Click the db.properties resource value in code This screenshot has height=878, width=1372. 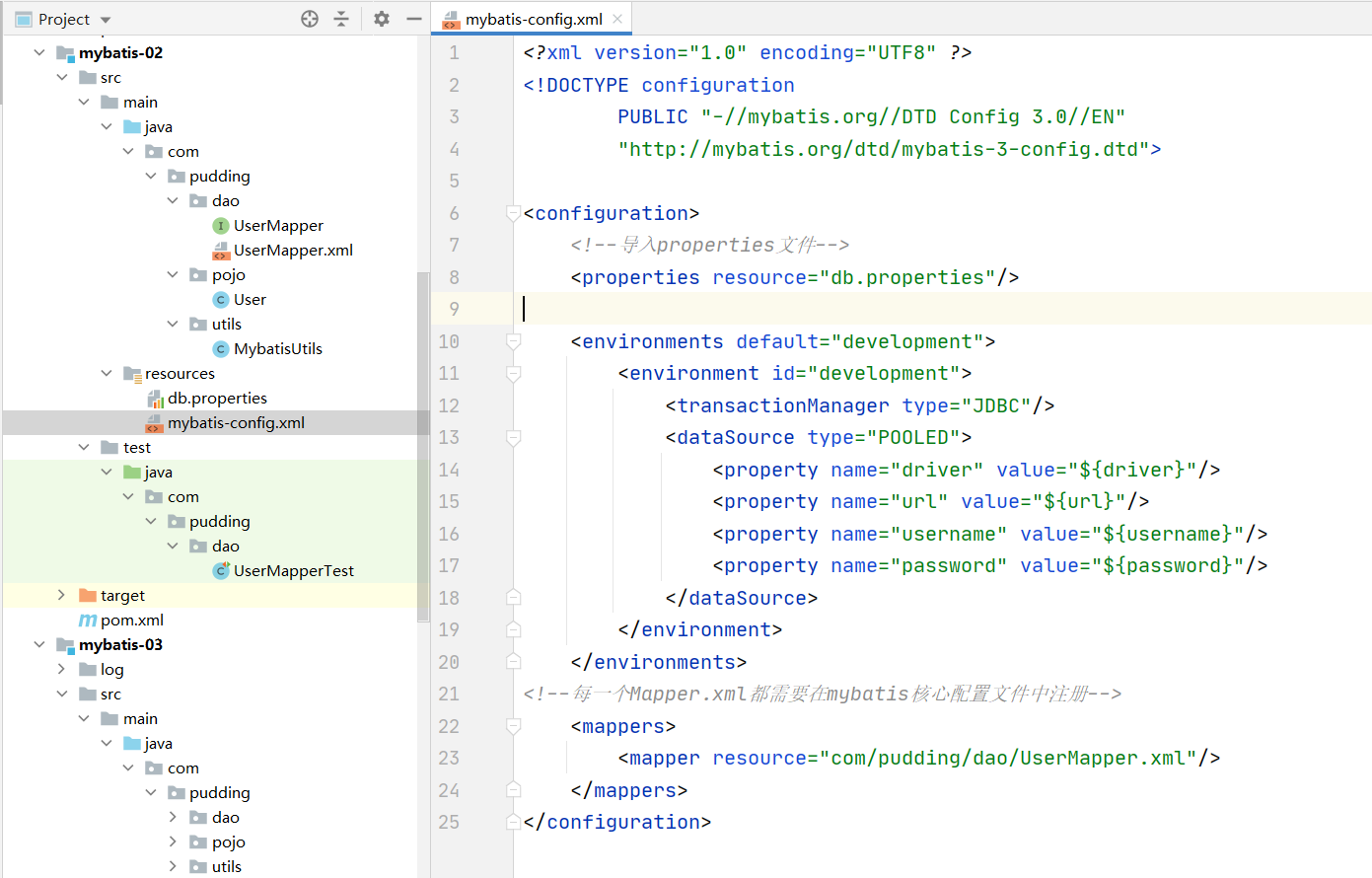(x=906, y=277)
